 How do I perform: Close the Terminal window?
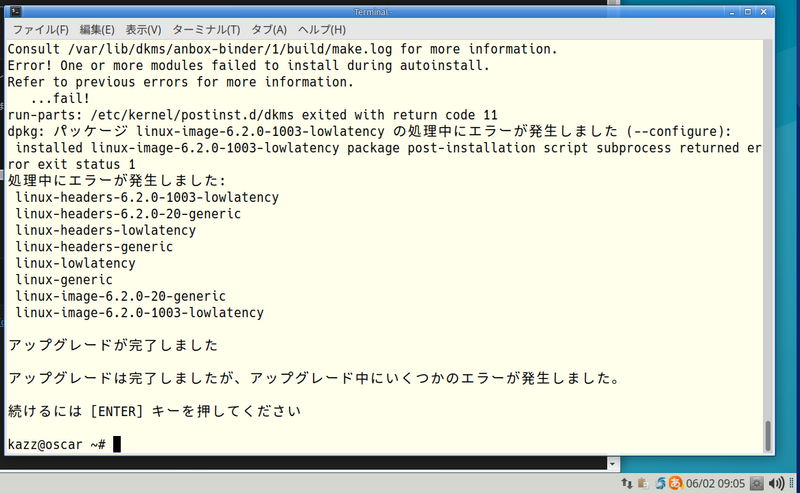point(764,12)
